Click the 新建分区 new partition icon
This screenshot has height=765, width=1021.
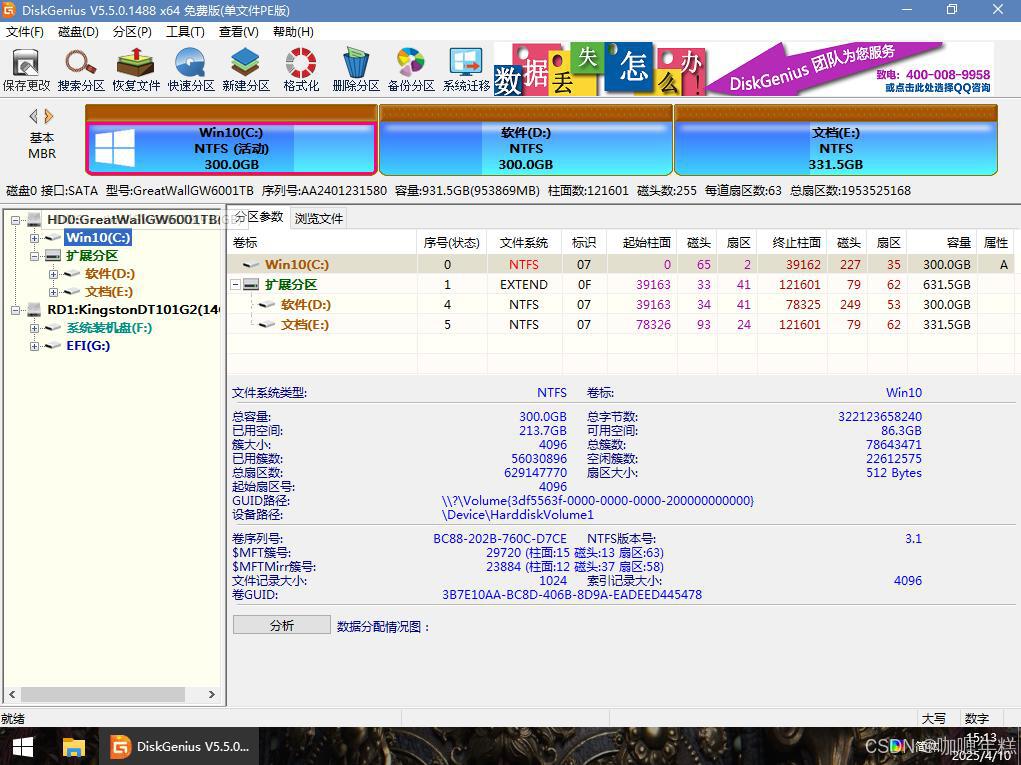(x=244, y=68)
